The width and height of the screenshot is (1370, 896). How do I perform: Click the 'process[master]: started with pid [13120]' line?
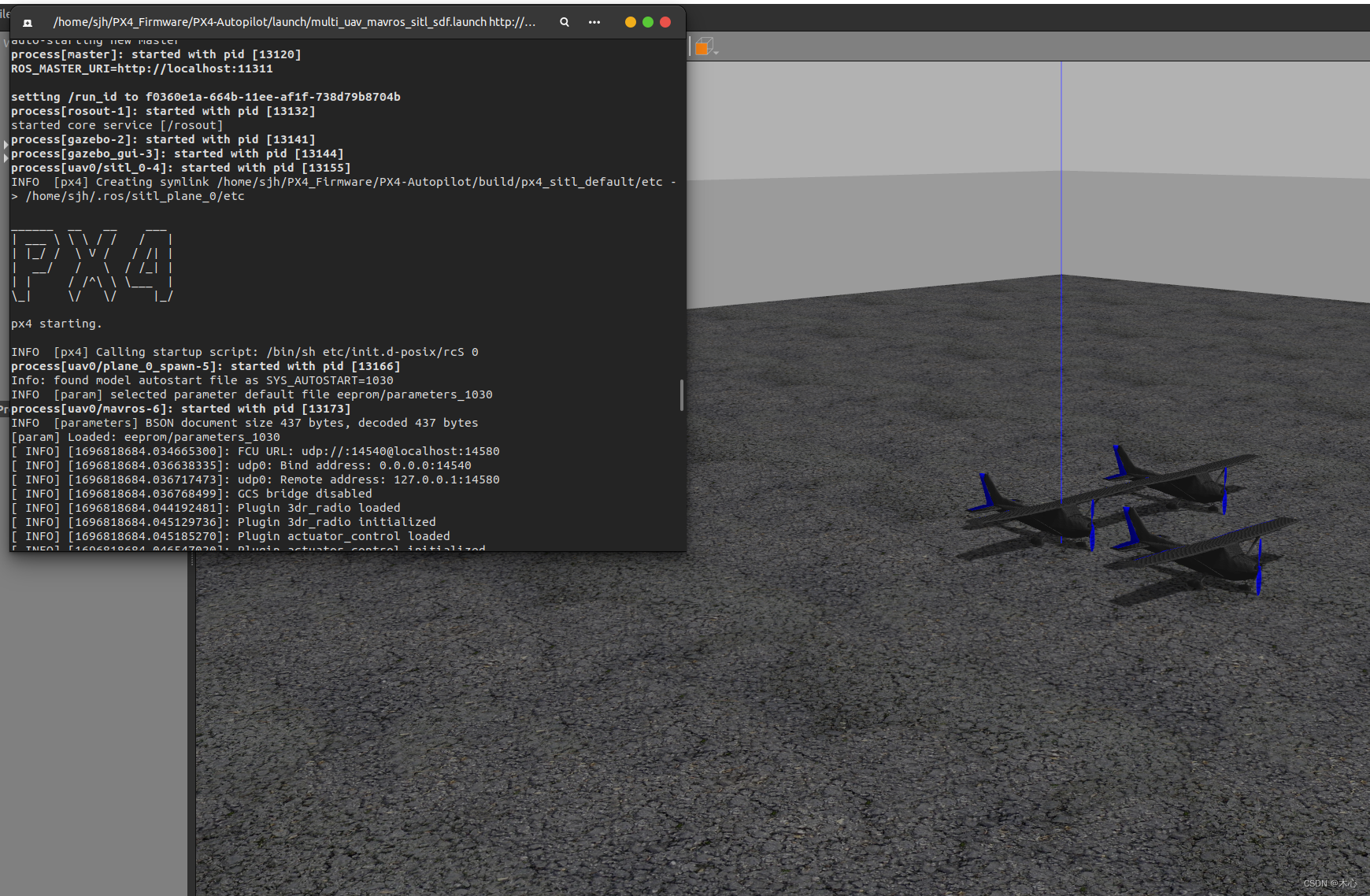(x=156, y=54)
